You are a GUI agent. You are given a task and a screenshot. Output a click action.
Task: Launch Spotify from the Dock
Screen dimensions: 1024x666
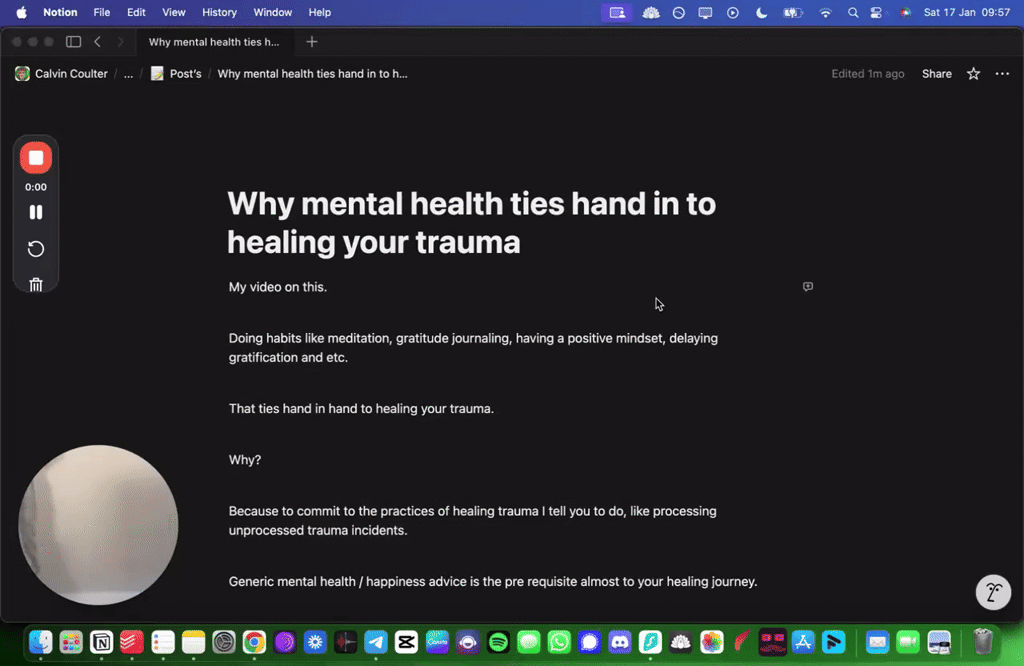click(x=498, y=642)
